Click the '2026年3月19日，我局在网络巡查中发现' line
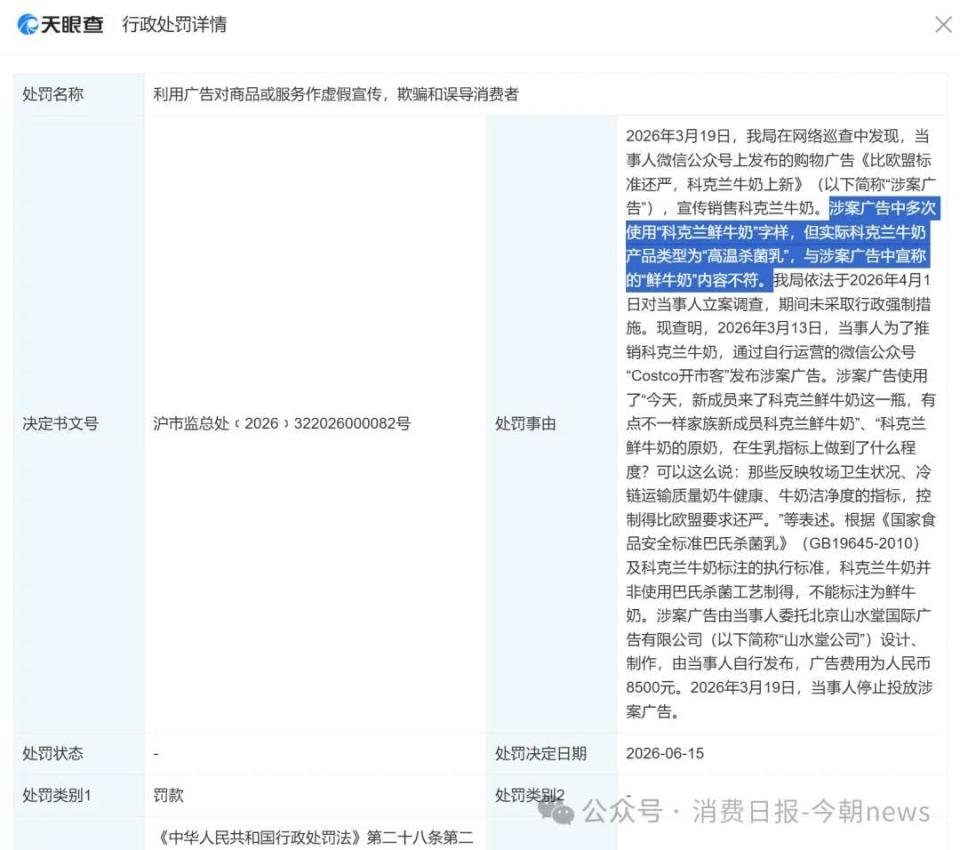The height and width of the screenshot is (850, 960). (x=778, y=136)
